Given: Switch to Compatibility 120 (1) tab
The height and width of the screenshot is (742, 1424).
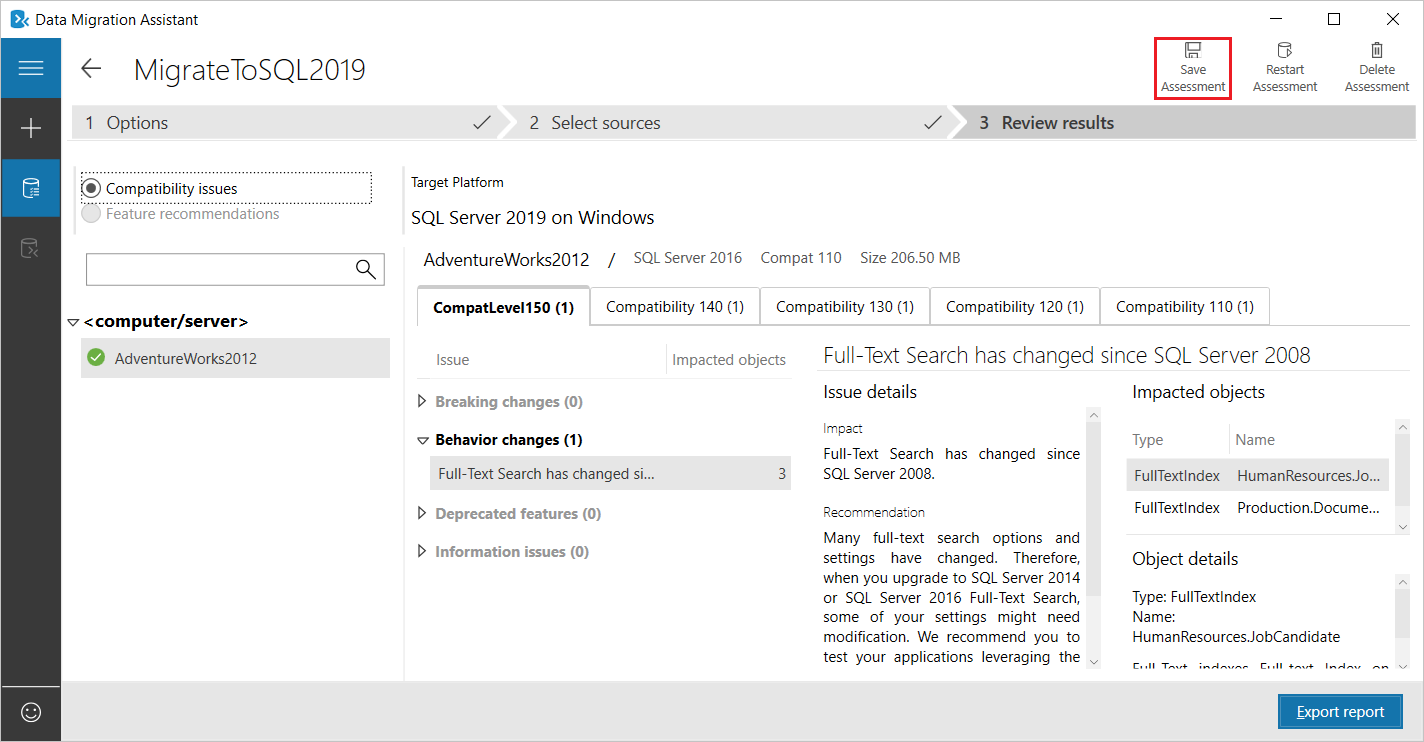Looking at the screenshot, I should coord(1015,307).
